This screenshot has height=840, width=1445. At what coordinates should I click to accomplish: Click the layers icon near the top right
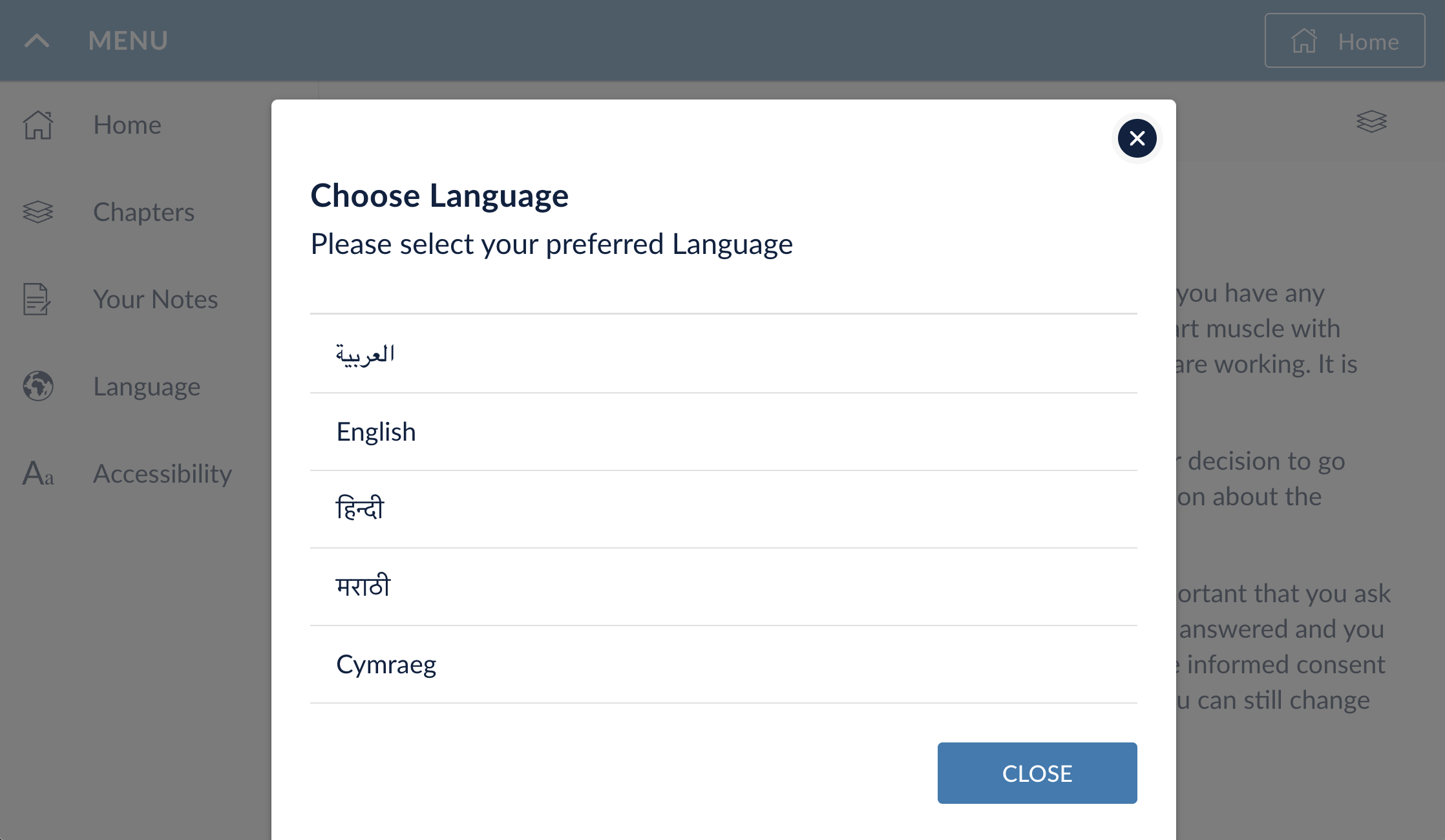(x=1371, y=122)
